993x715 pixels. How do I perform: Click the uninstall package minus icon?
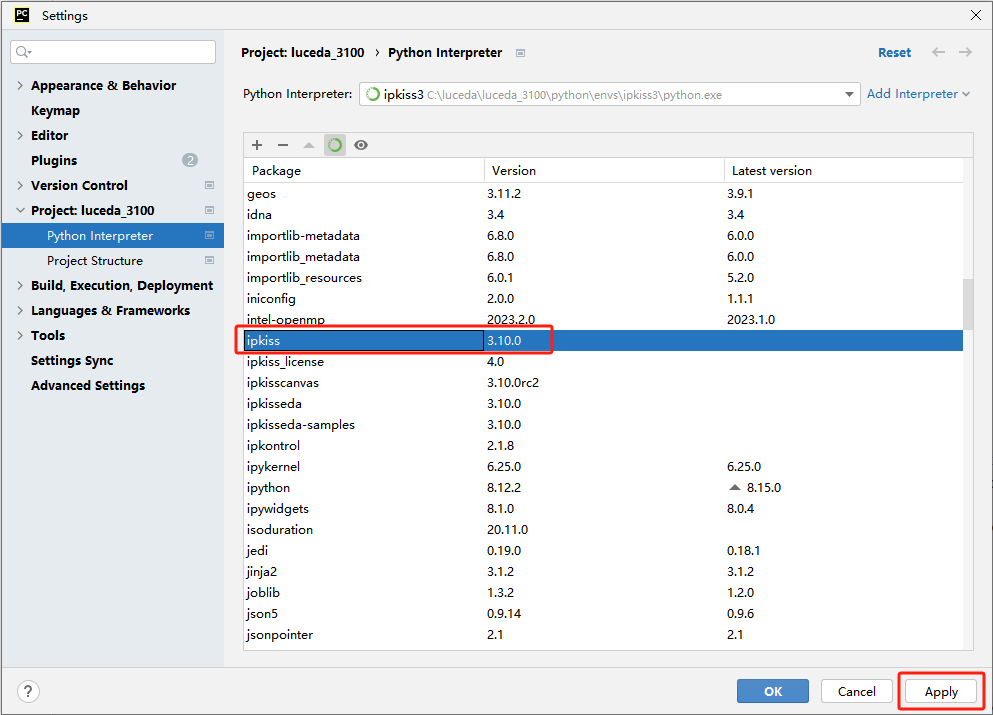click(283, 145)
